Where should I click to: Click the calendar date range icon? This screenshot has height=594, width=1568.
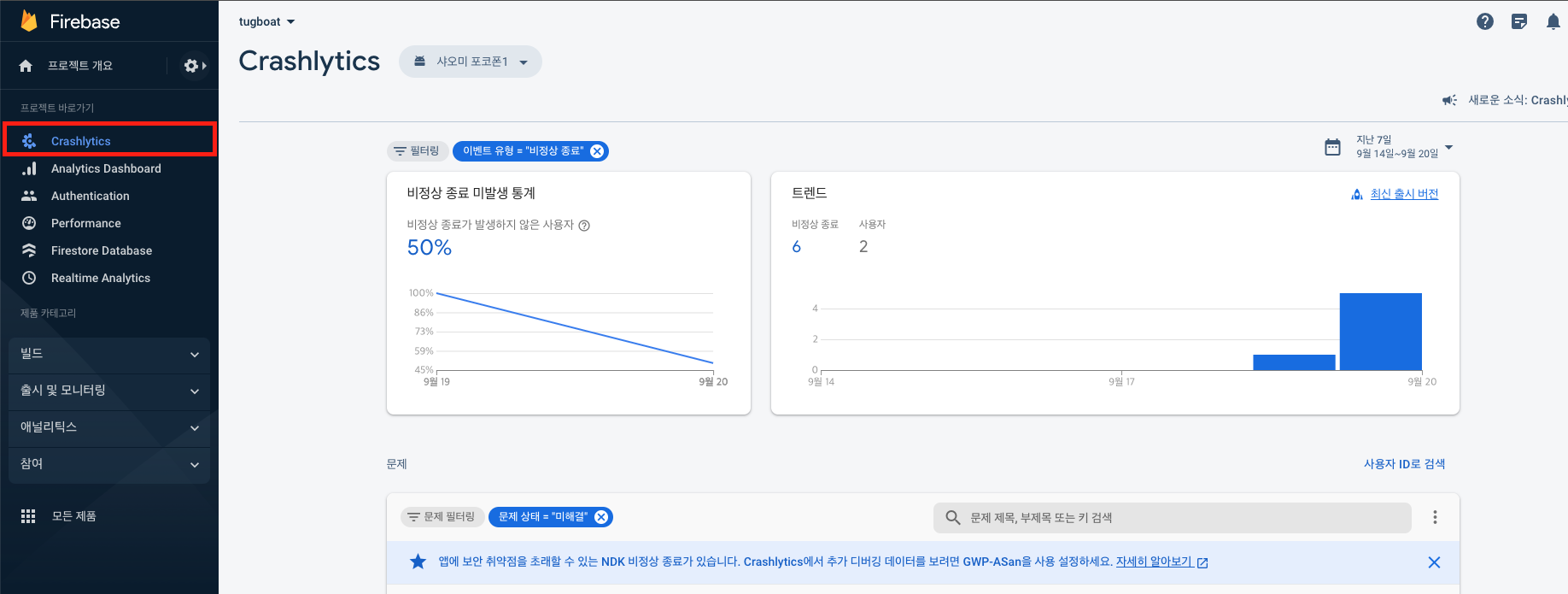(1332, 147)
